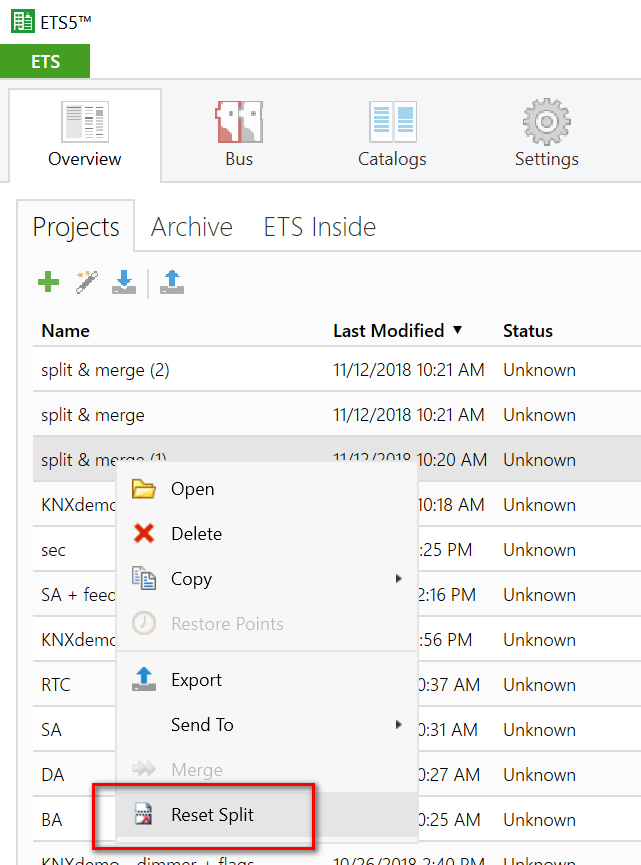Click the Reset Split document icon
Screen dimensions: 641x865
143,814
